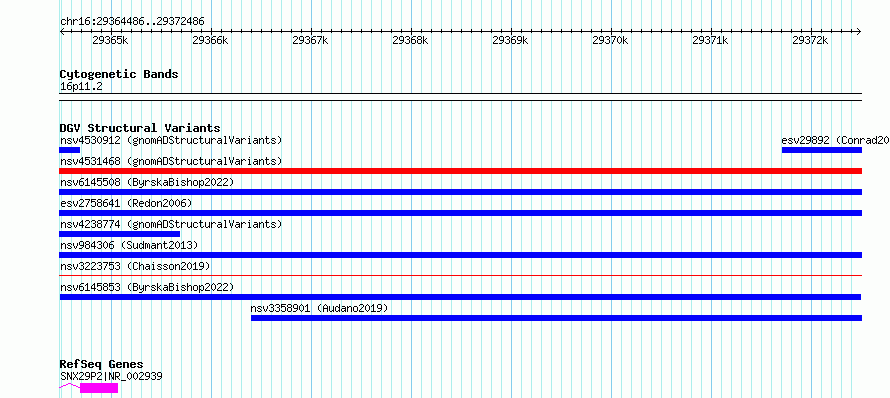The image size is (890, 398).
Task: Click the nsv4238774 variant label
Action: pos(171,224)
